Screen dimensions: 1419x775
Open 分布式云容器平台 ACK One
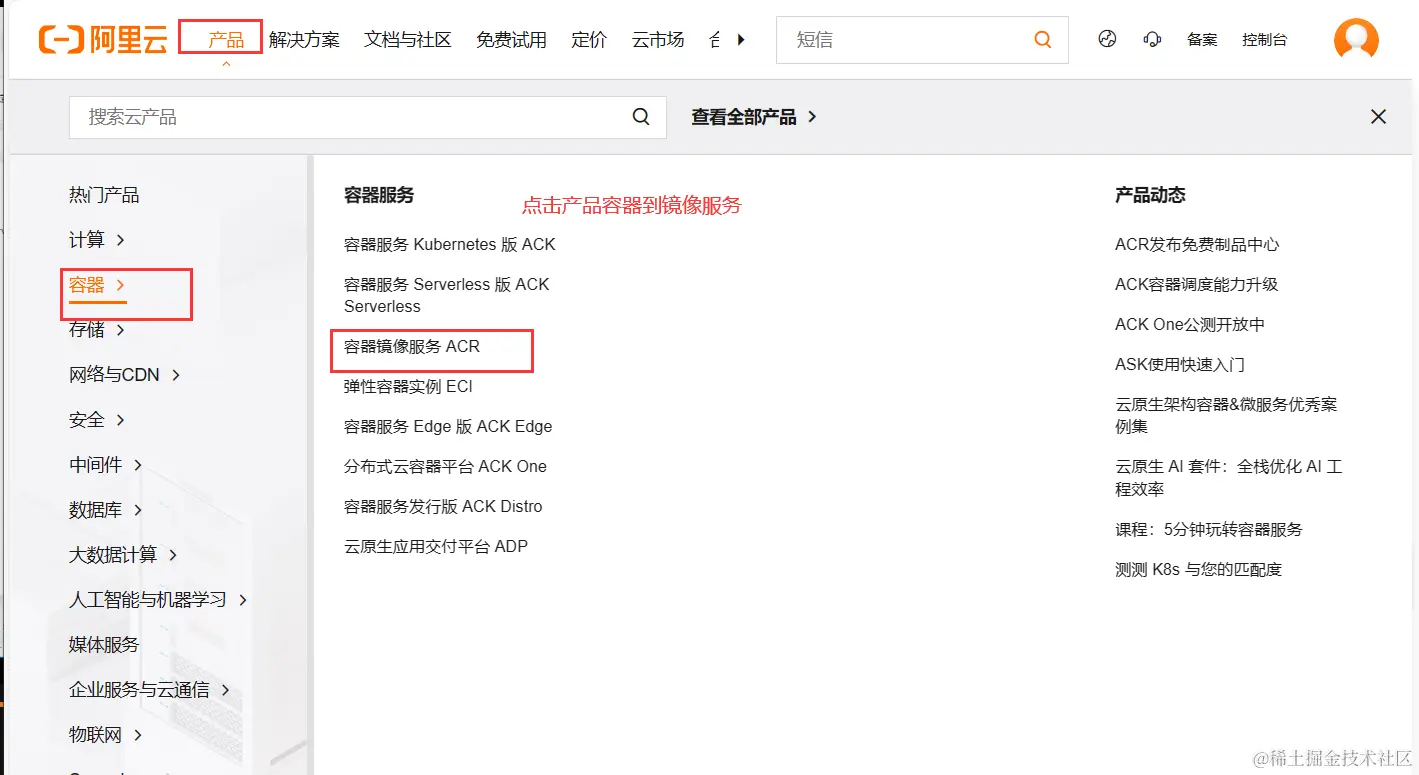(x=445, y=466)
